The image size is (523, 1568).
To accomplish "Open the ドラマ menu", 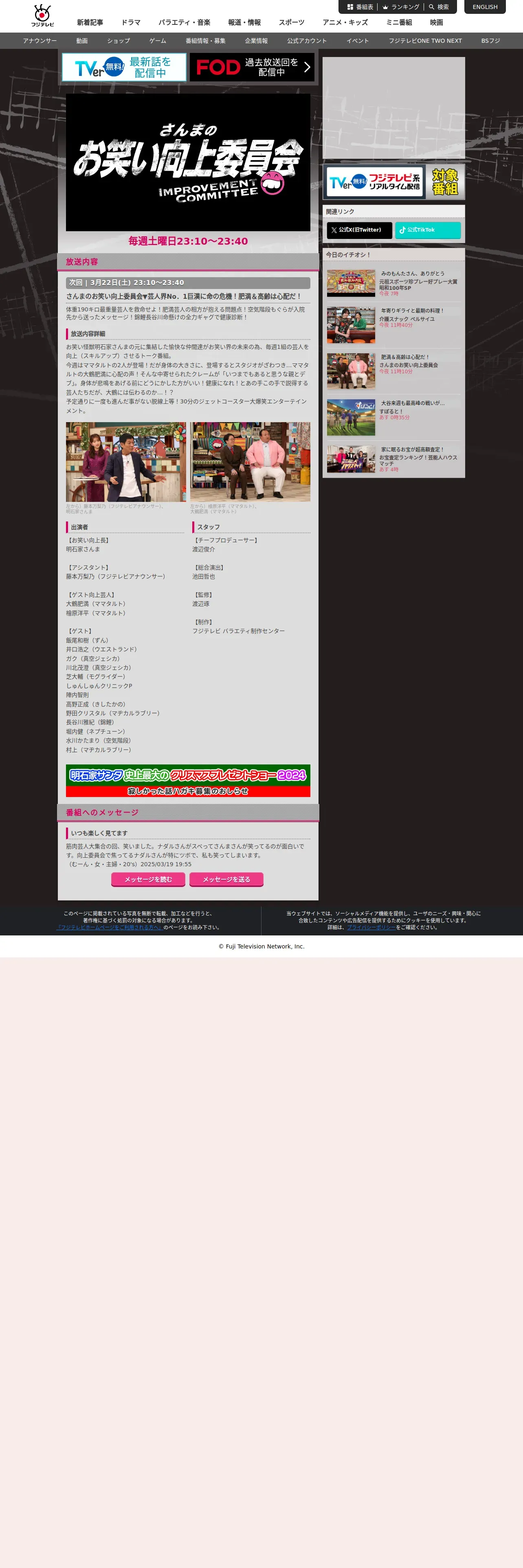I will pyautogui.click(x=130, y=22).
